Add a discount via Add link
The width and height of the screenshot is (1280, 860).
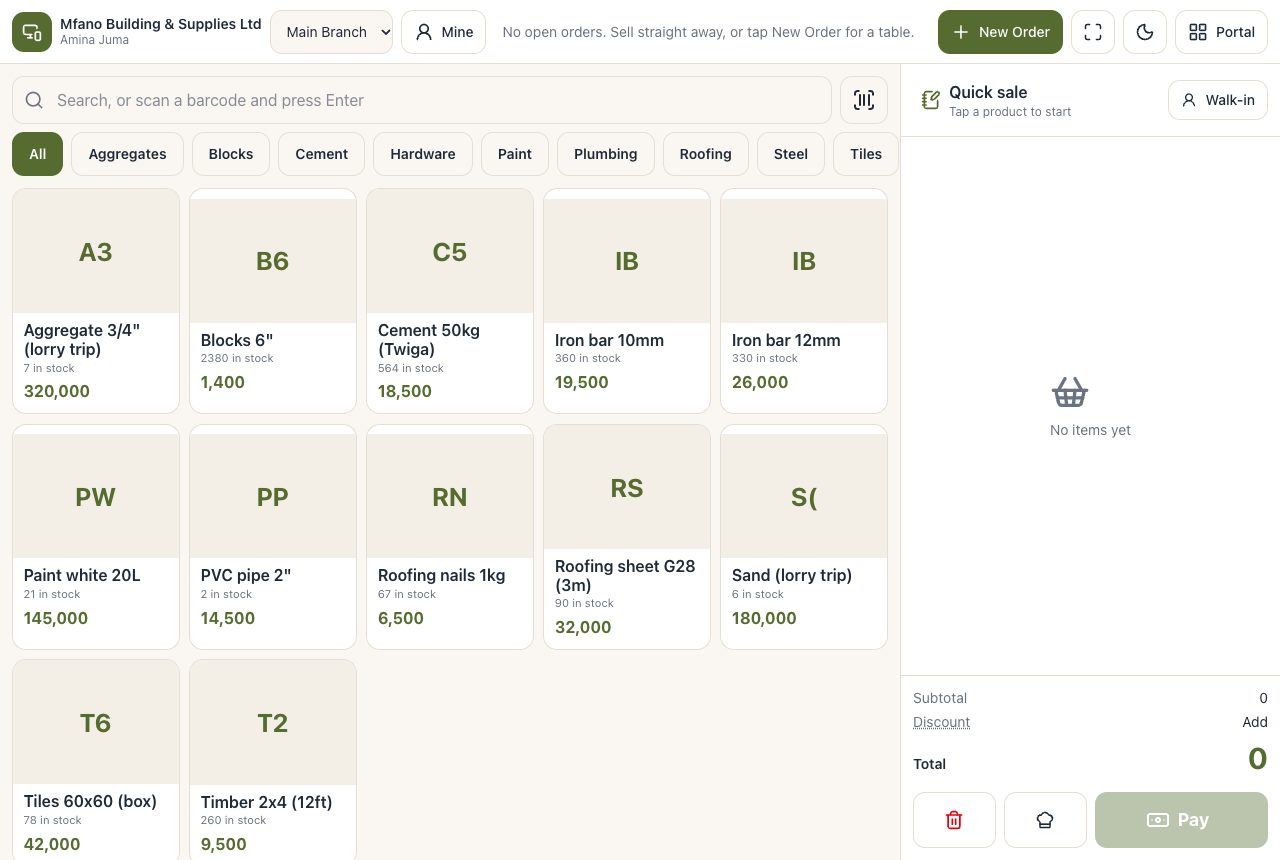(1255, 722)
